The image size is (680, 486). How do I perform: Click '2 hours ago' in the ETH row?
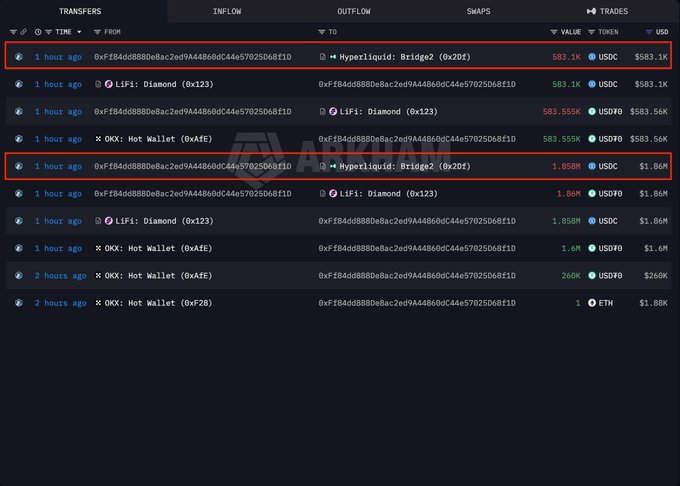click(x=60, y=303)
